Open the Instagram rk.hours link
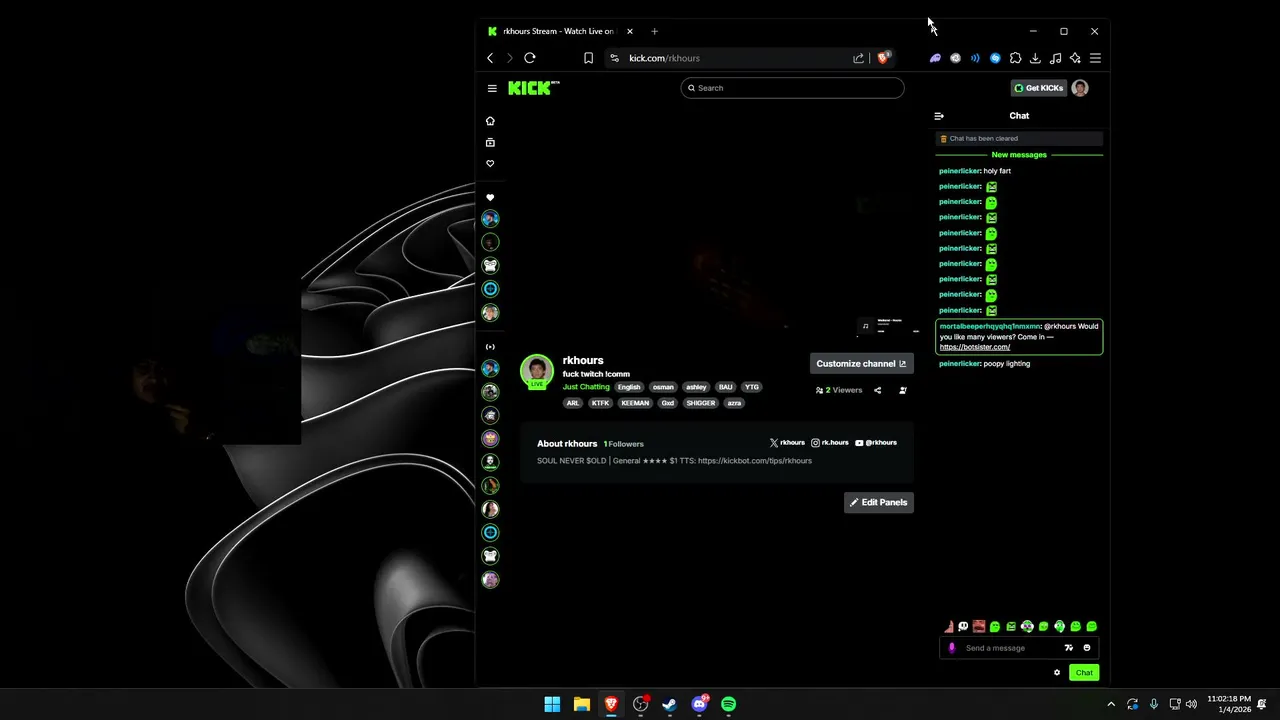Image resolution: width=1280 pixels, height=720 pixels. pyautogui.click(x=830, y=442)
